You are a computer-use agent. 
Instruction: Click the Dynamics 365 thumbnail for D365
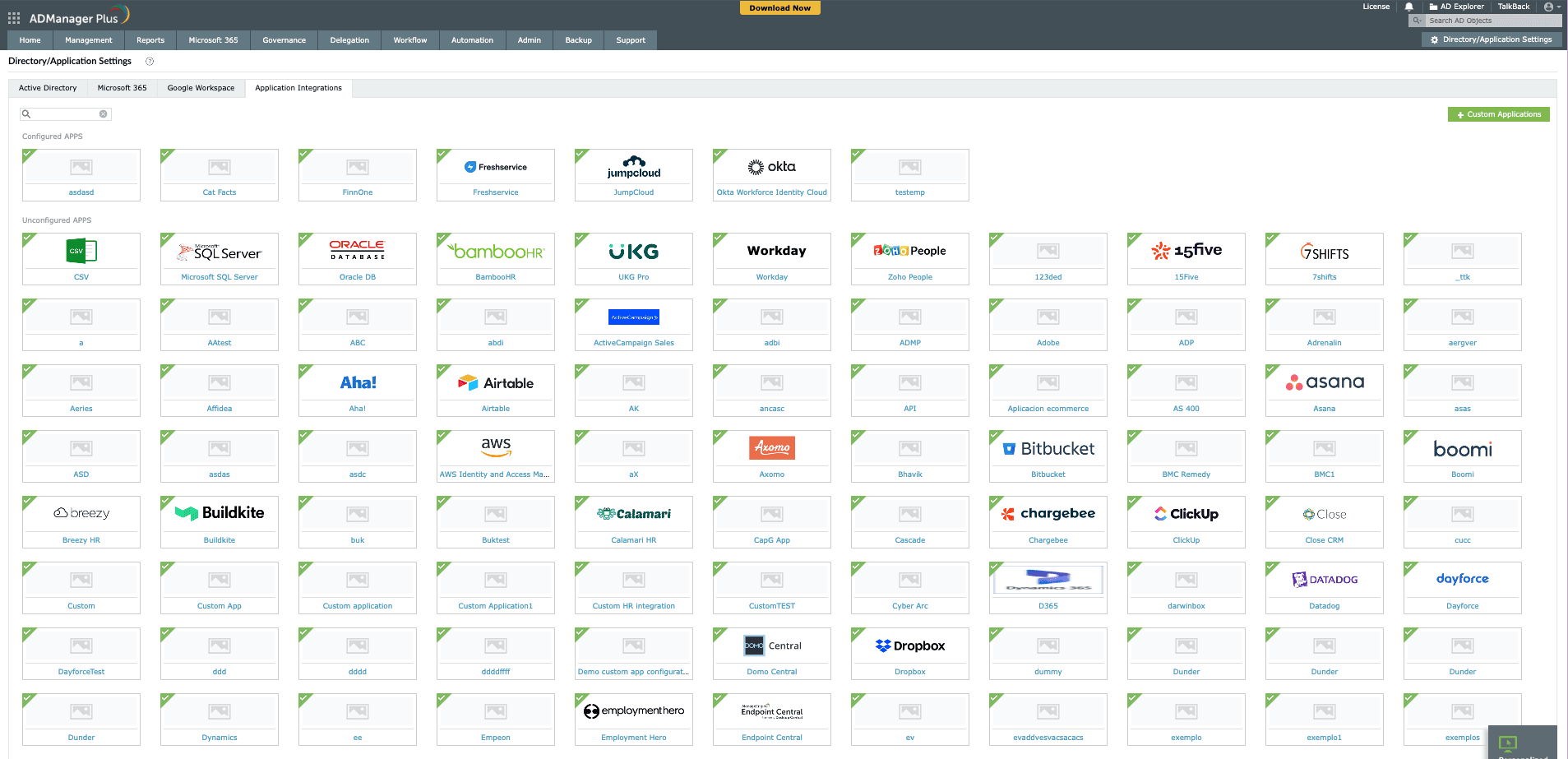point(1048,580)
